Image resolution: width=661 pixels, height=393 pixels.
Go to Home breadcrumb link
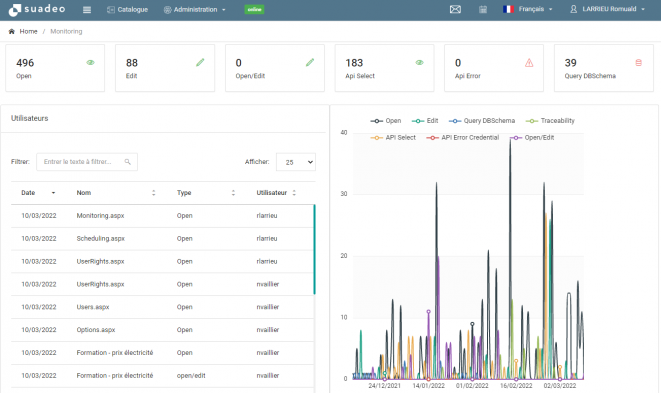28,31
